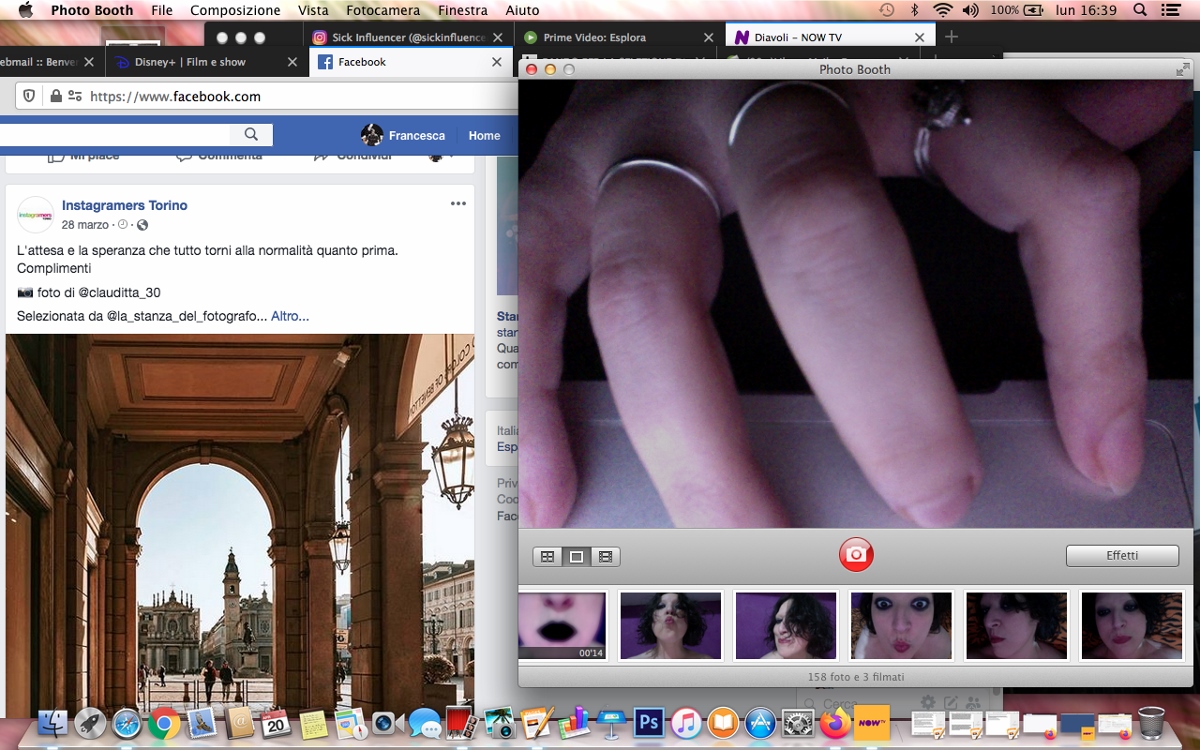The width and height of the screenshot is (1200, 750).
Task: Open Finder from the Dock
Action: (x=51, y=723)
